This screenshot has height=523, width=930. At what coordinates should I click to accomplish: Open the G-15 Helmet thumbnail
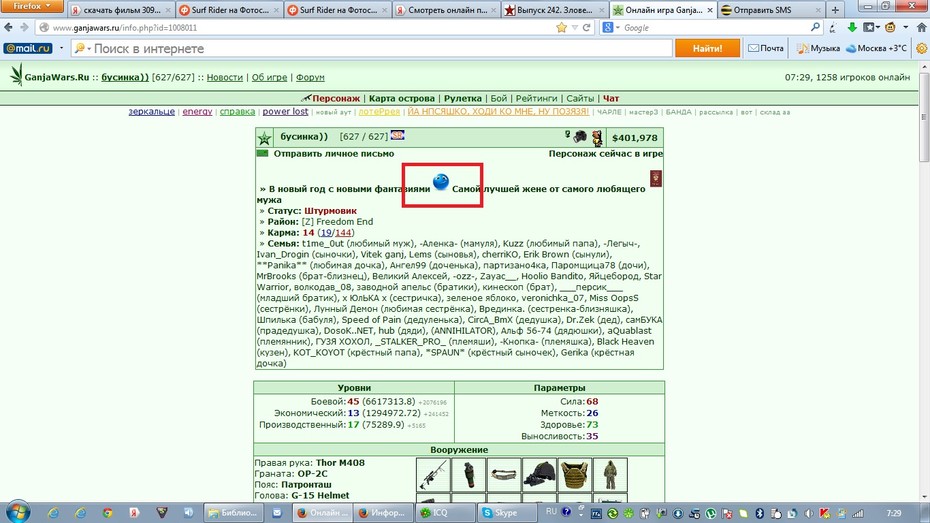pyautogui.click(x=539, y=475)
